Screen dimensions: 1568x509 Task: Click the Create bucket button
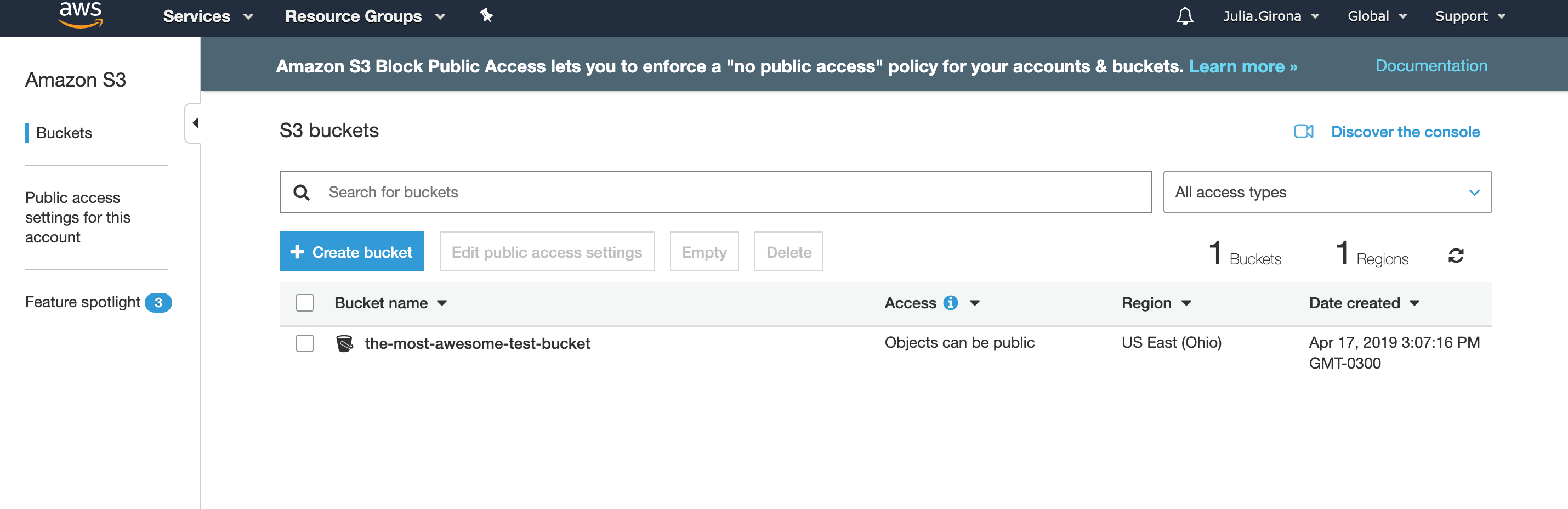point(352,251)
